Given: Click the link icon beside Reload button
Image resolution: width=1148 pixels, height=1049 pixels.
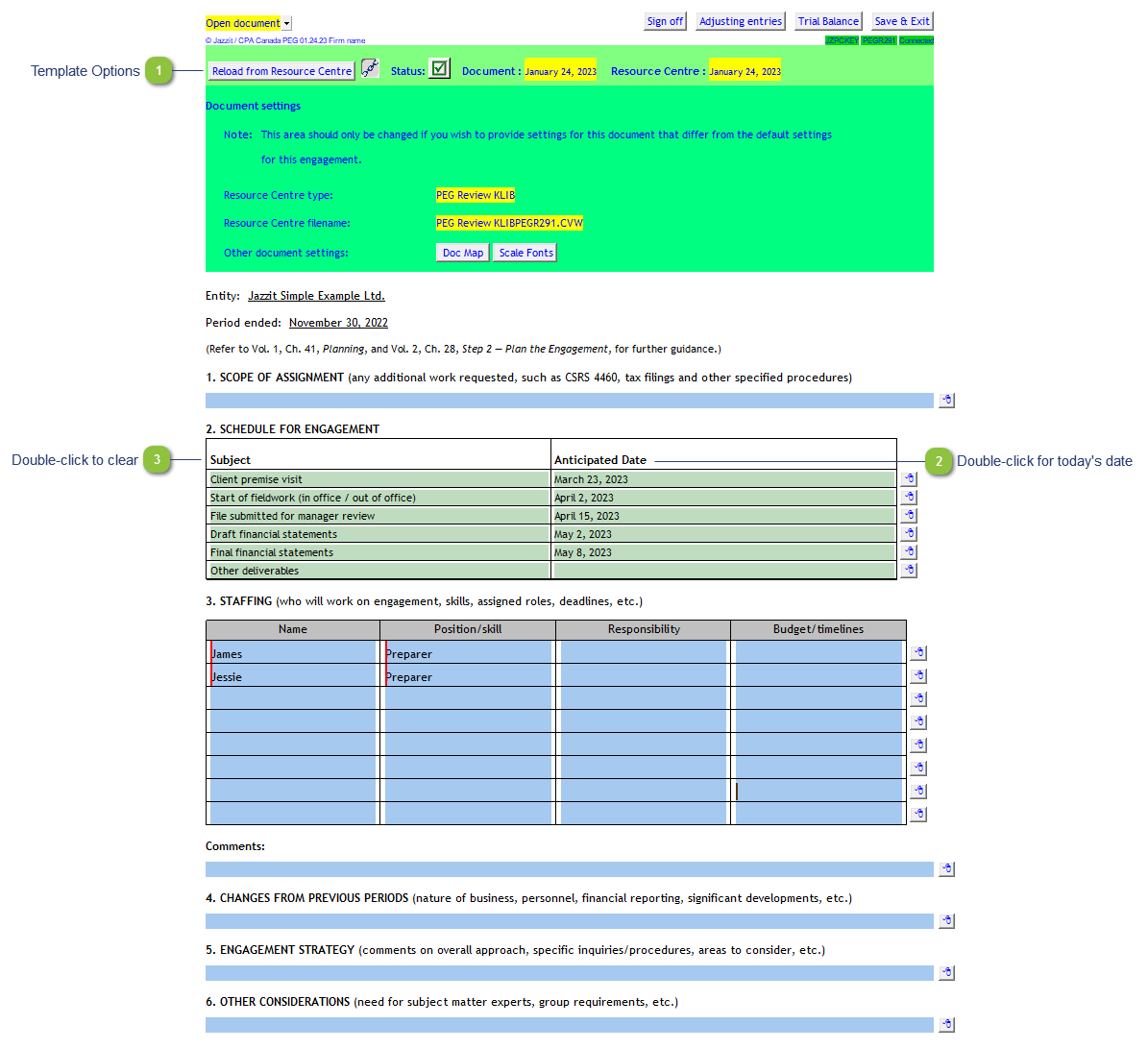Looking at the screenshot, I should pos(371,69).
